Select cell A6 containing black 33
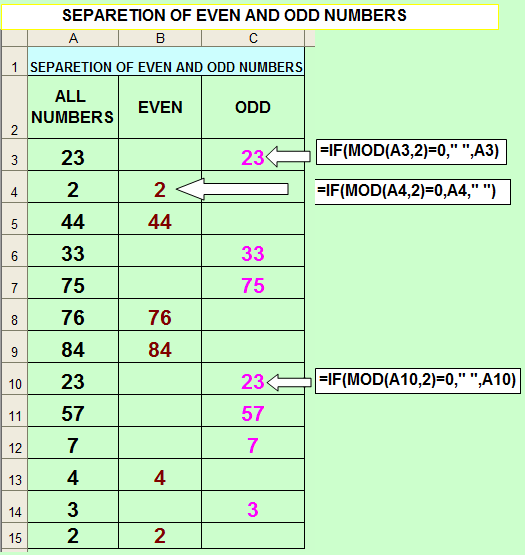The height and width of the screenshot is (555, 525). coord(73,251)
